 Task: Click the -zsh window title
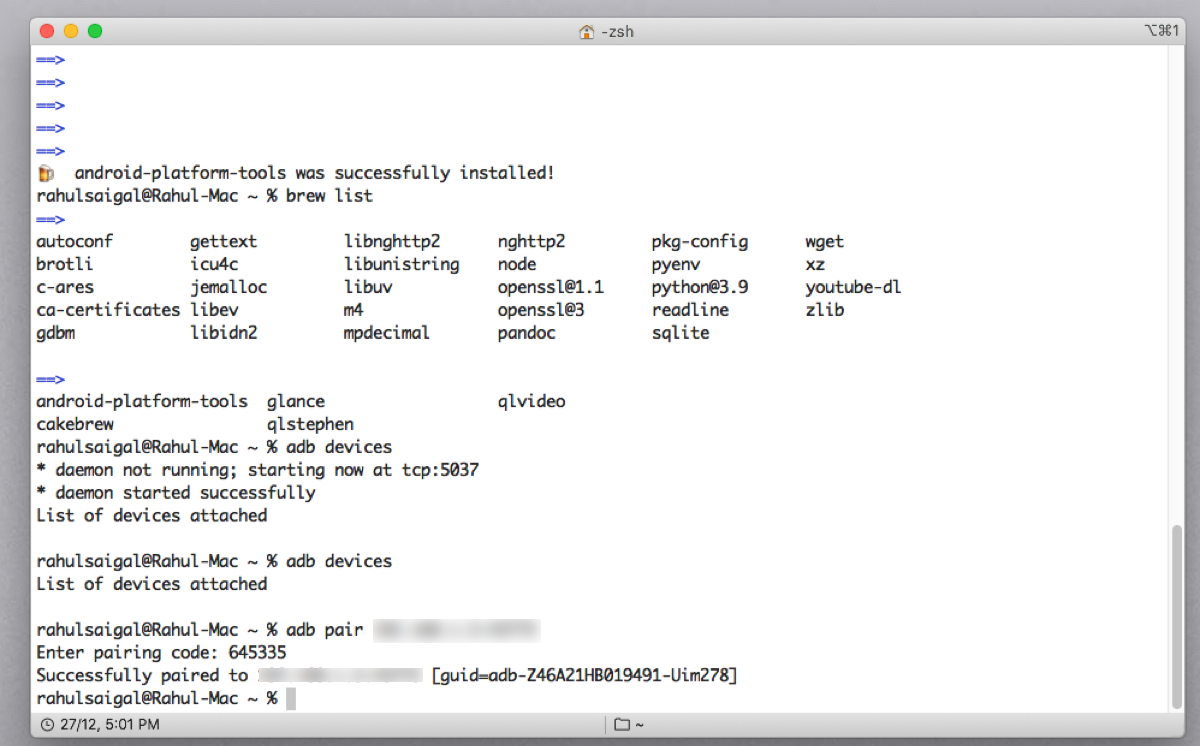[x=617, y=31]
